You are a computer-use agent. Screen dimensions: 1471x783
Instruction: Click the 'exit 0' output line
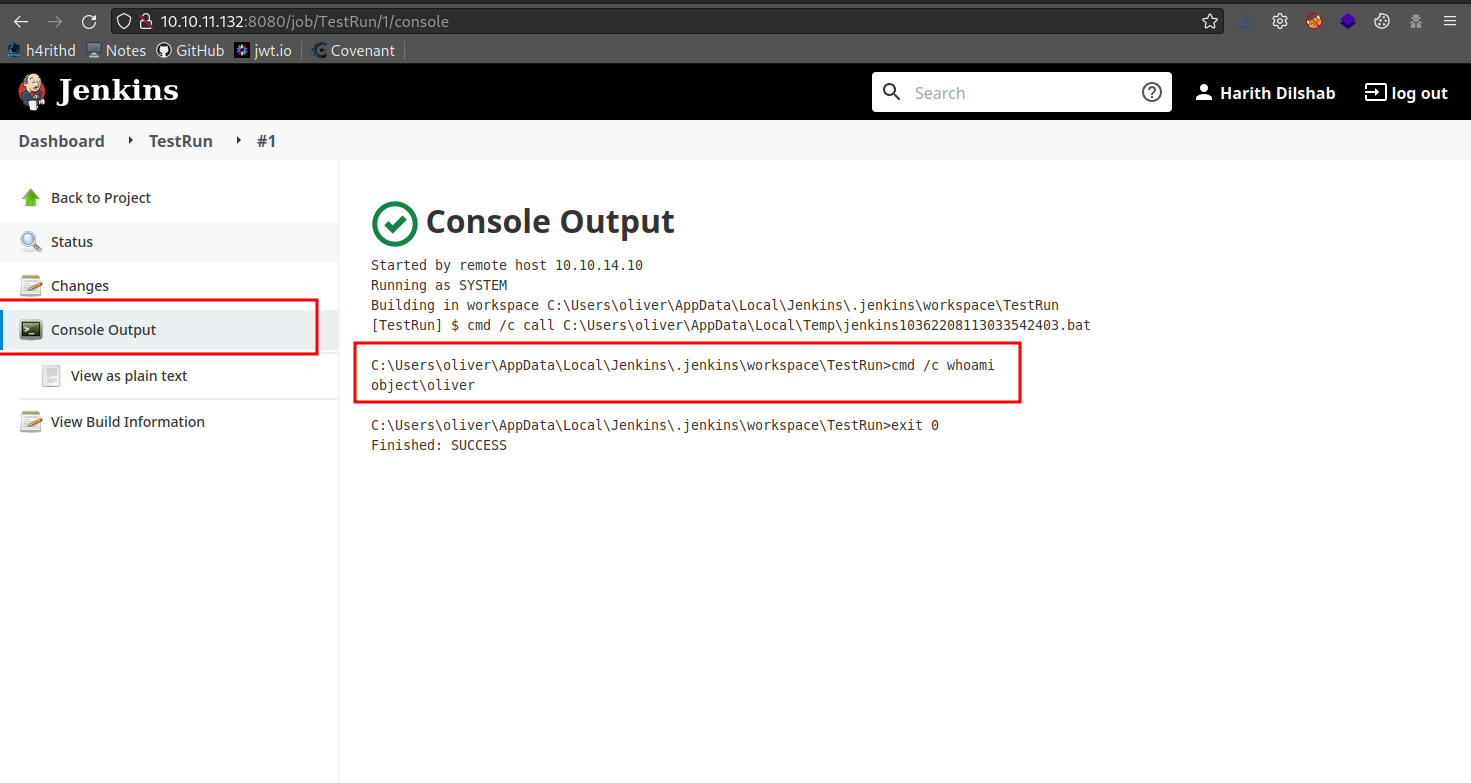click(655, 426)
